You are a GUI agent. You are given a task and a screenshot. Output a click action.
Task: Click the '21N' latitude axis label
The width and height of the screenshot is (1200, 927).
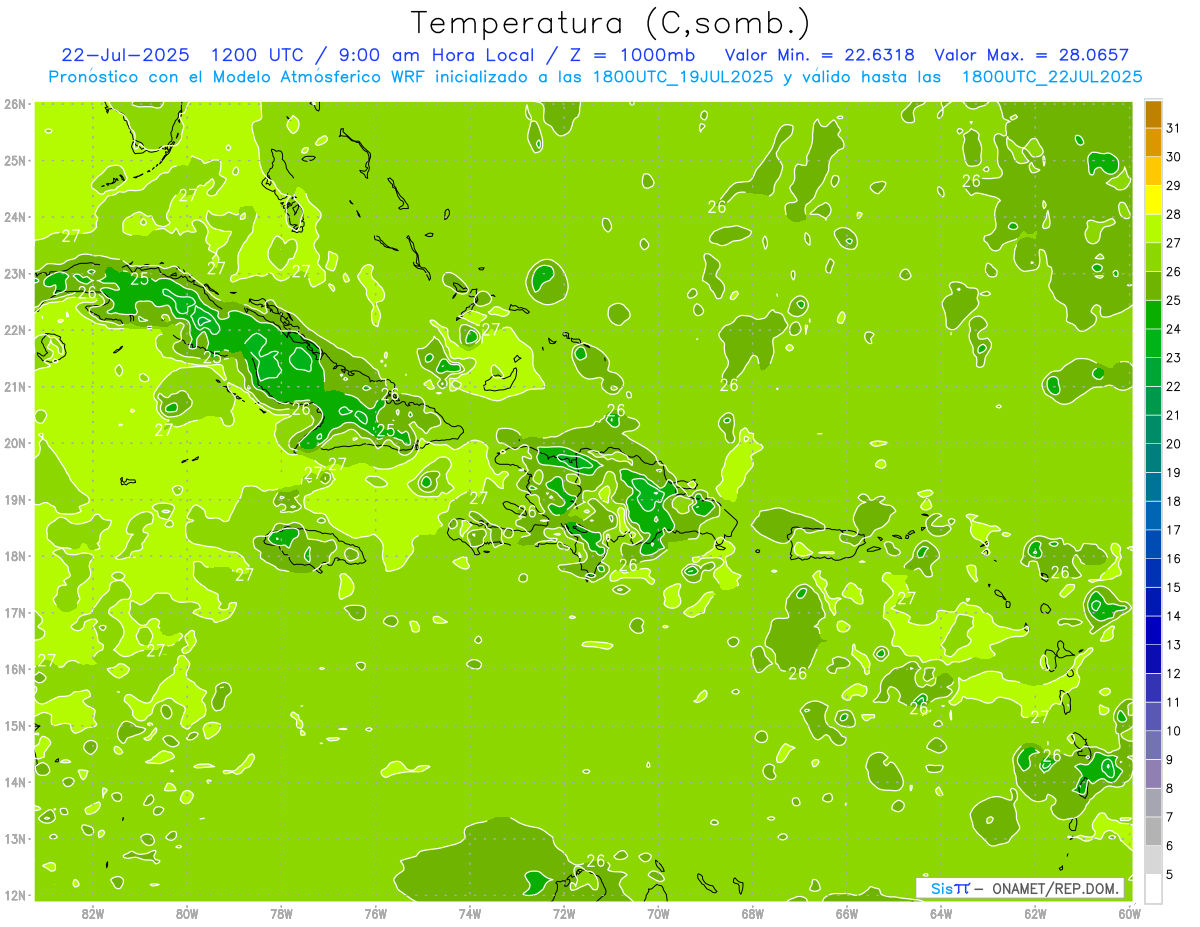[x=15, y=386]
